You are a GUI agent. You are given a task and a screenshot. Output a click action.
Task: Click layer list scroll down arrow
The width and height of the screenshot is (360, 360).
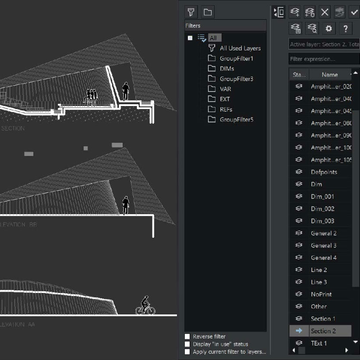355,342
